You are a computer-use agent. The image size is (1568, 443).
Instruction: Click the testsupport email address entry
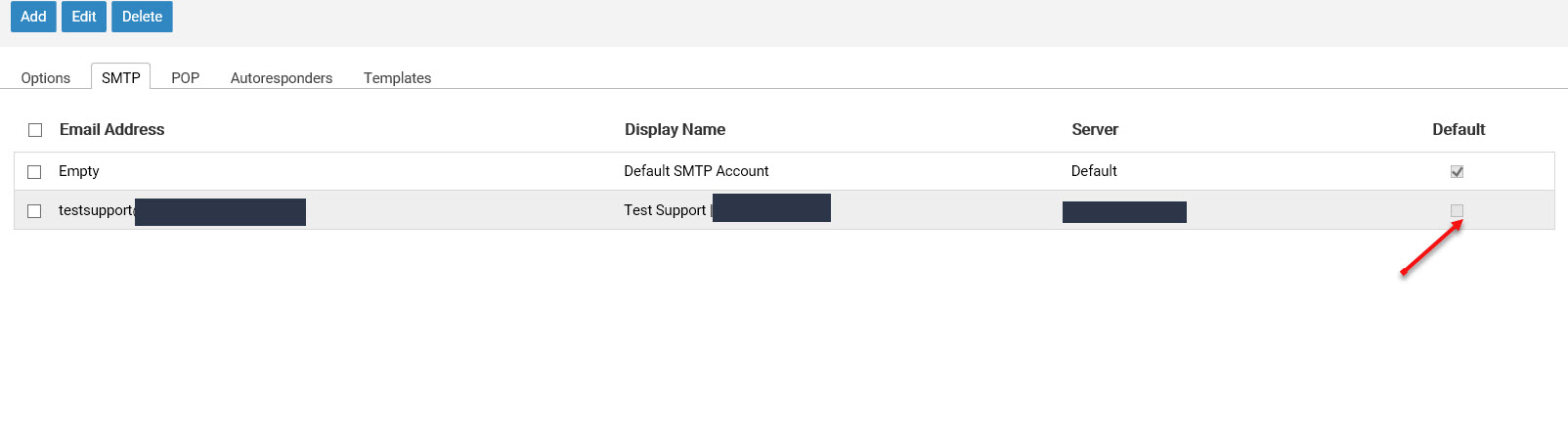coord(96,210)
